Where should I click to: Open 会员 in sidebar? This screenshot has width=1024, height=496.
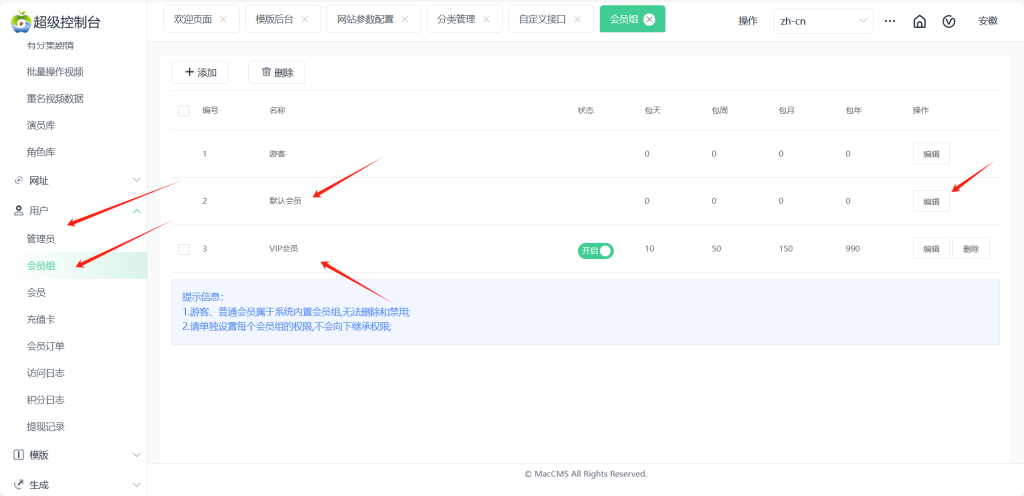point(36,292)
